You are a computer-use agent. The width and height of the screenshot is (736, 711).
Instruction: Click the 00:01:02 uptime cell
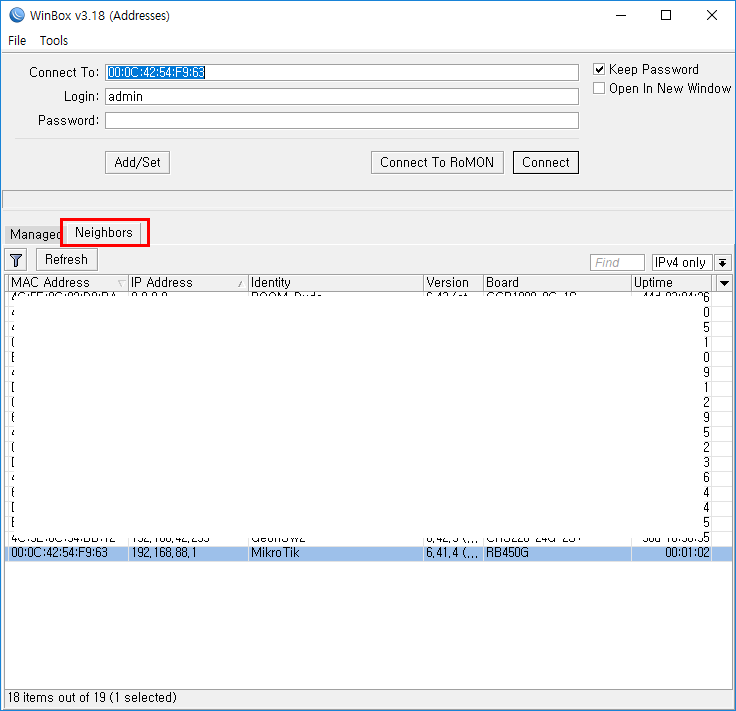pos(671,553)
